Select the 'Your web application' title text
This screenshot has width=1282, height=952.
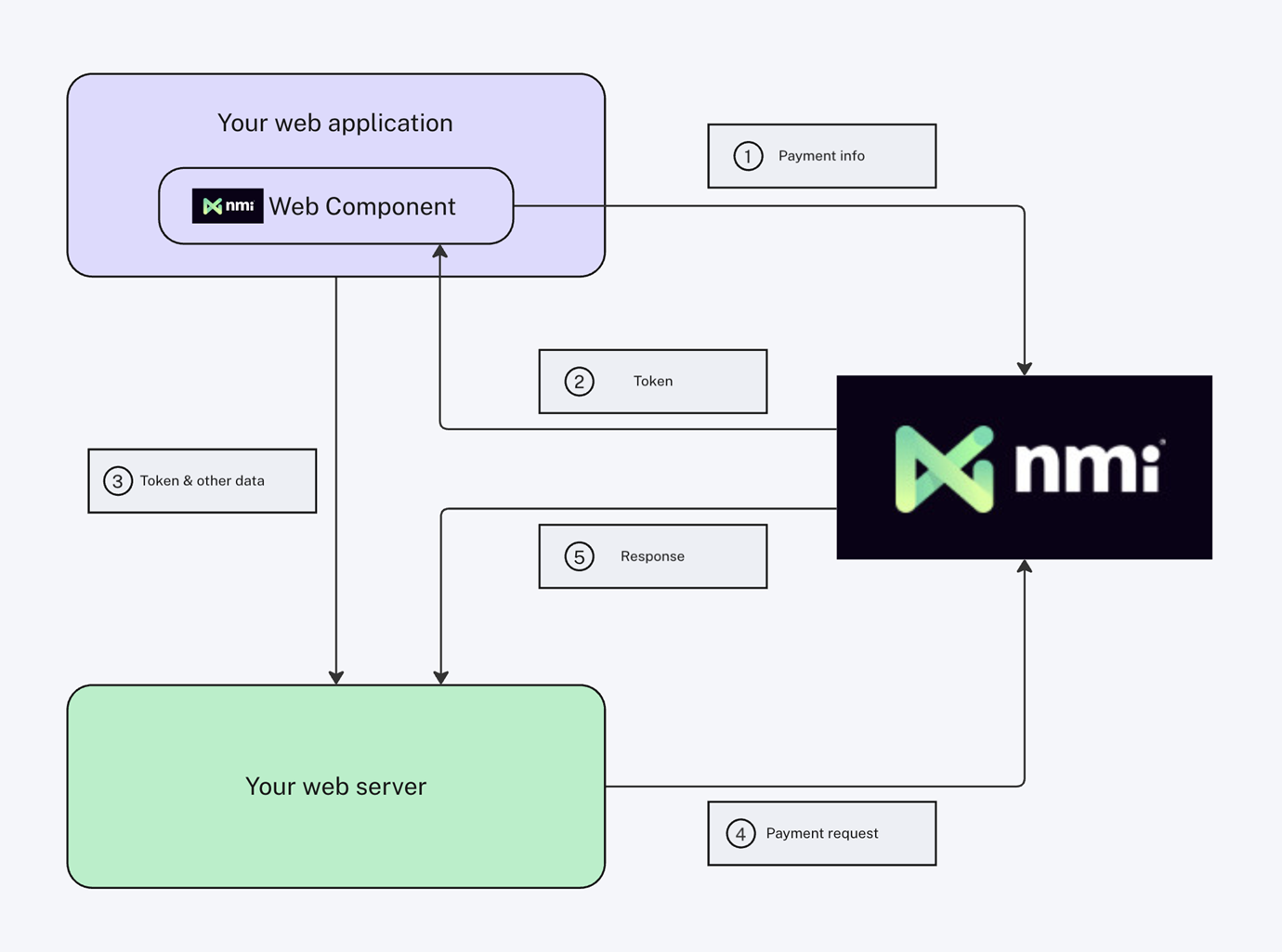tap(335, 123)
